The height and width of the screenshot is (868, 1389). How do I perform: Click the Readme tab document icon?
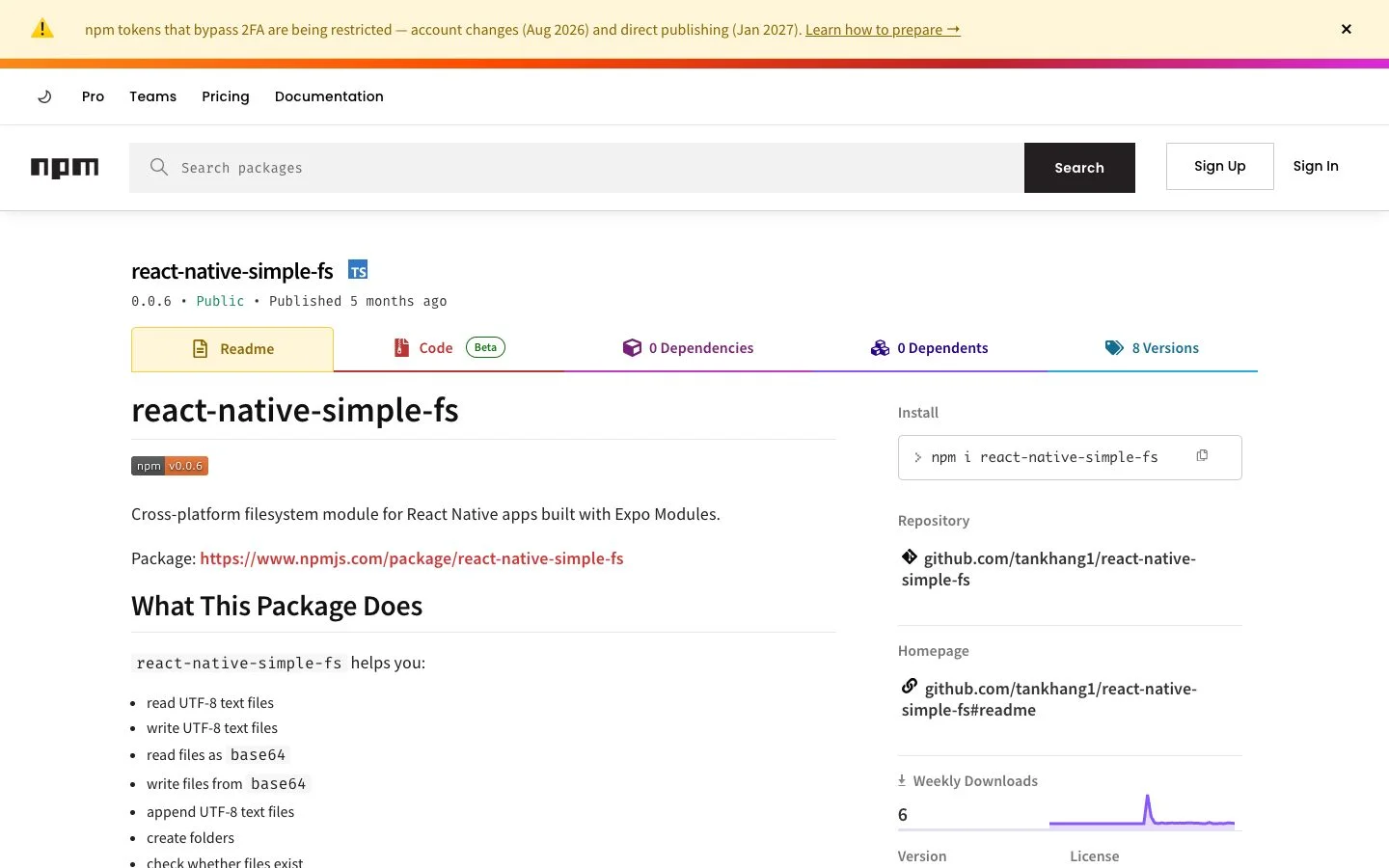click(x=201, y=349)
